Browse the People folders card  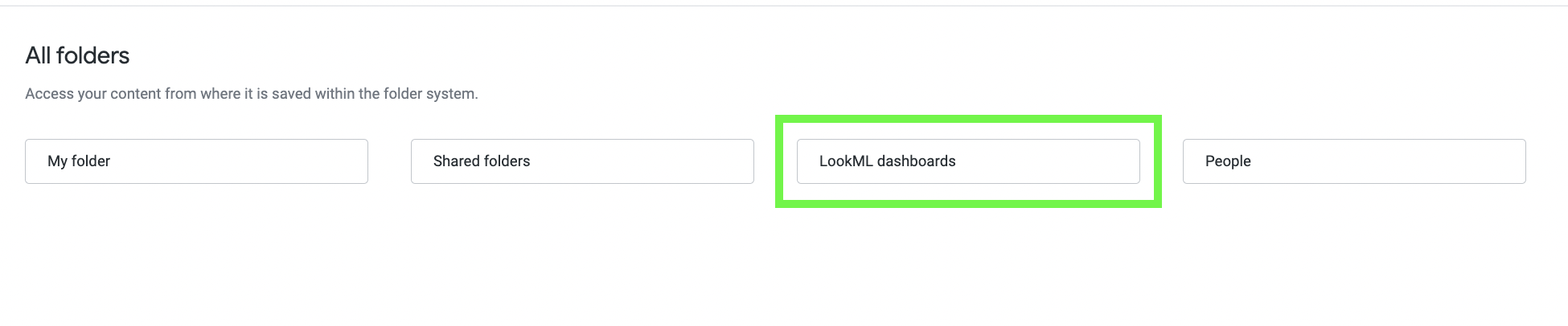pyautogui.click(x=1354, y=161)
